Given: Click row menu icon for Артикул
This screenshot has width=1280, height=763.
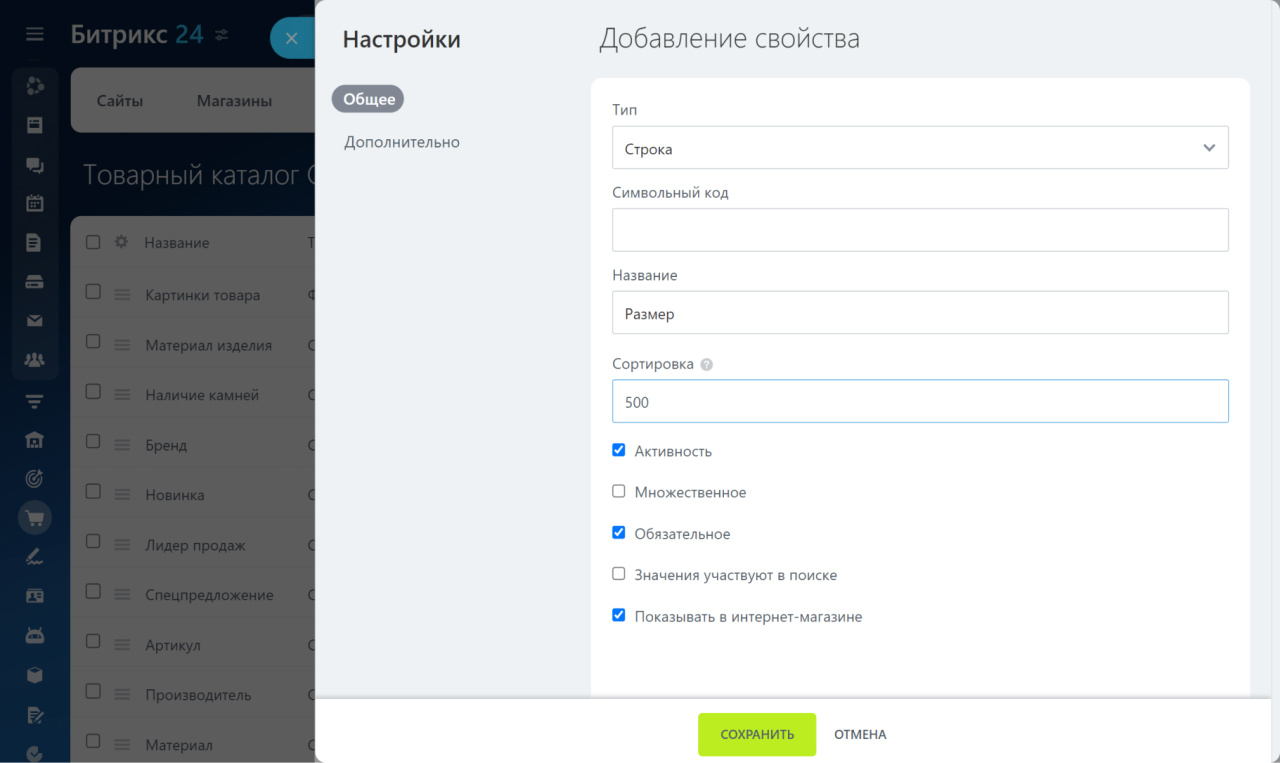Looking at the screenshot, I should coord(122,645).
